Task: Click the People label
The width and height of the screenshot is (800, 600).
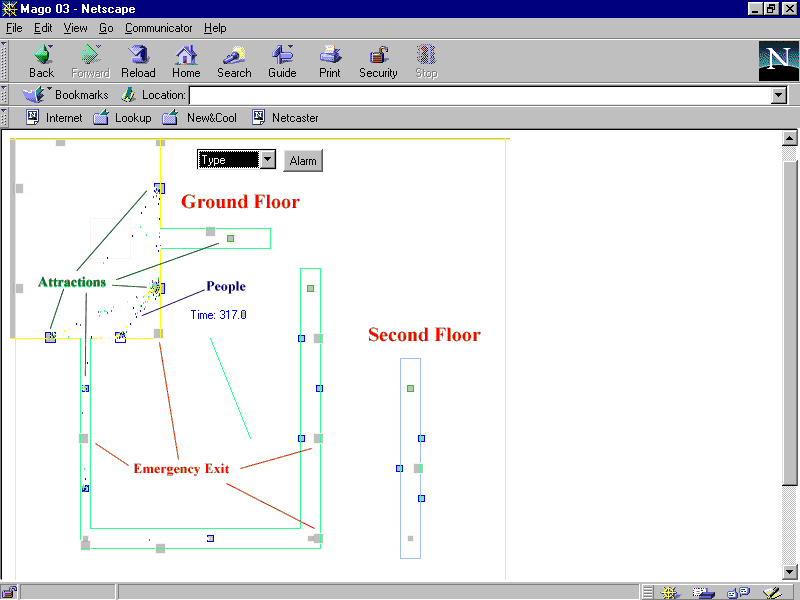Action: pyautogui.click(x=226, y=286)
